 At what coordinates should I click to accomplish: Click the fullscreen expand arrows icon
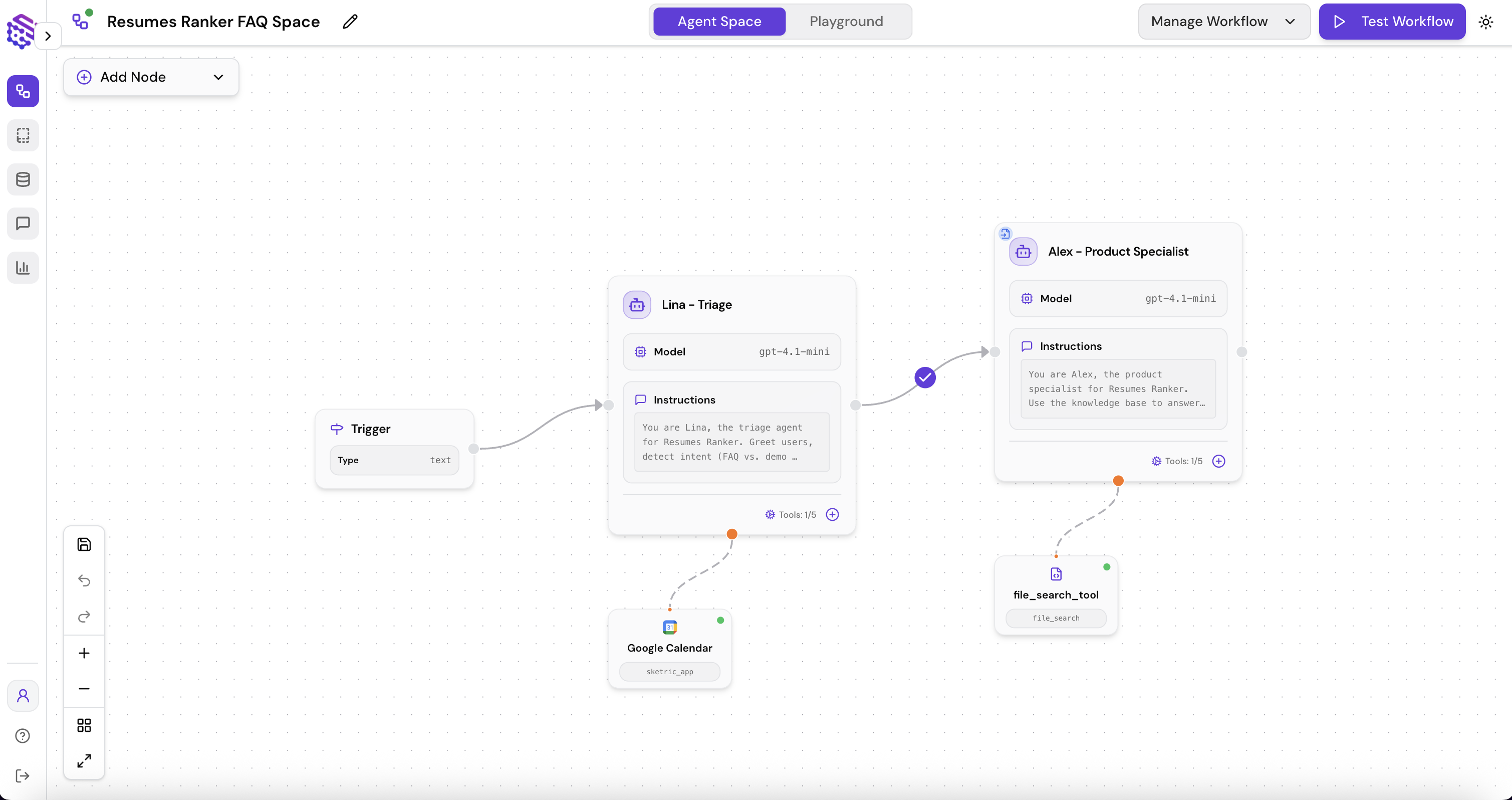pos(84,760)
